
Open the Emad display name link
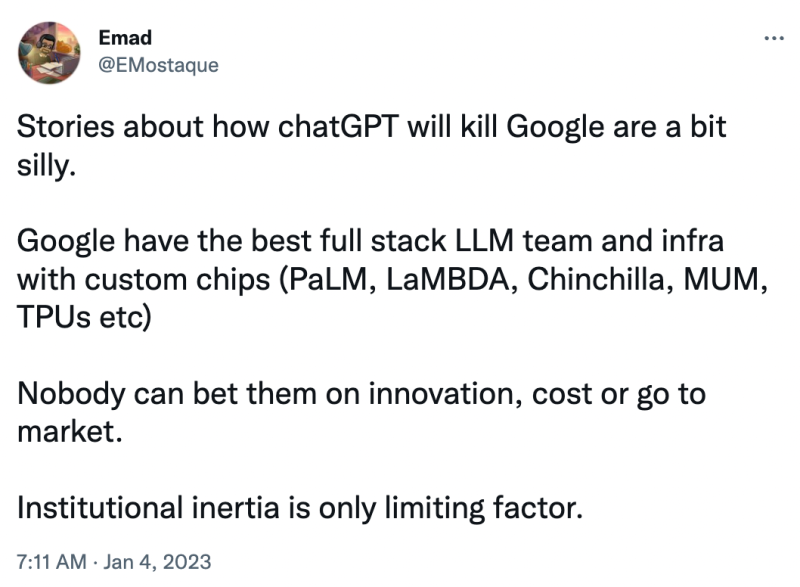tap(125, 38)
